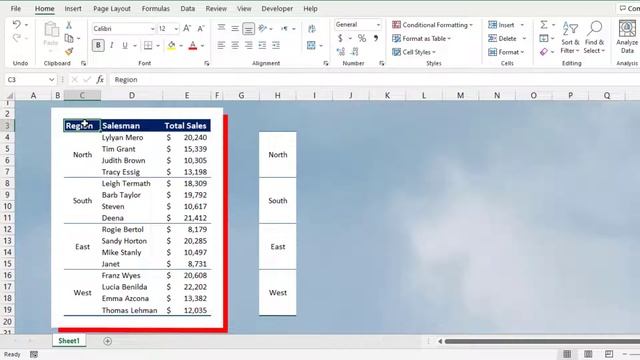Open the font name dropdown Calibri
This screenshot has height=360, width=640.
(x=152, y=29)
